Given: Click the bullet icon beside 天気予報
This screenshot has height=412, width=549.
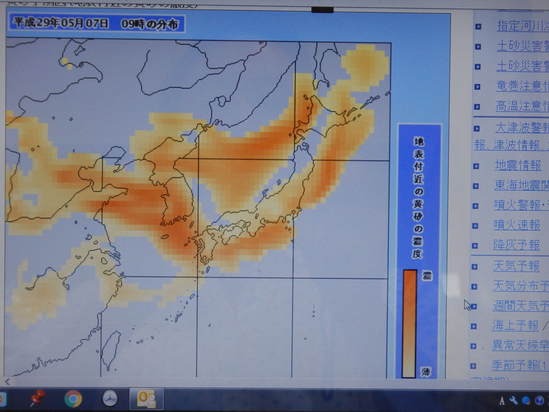Looking at the screenshot, I should click(475, 267).
